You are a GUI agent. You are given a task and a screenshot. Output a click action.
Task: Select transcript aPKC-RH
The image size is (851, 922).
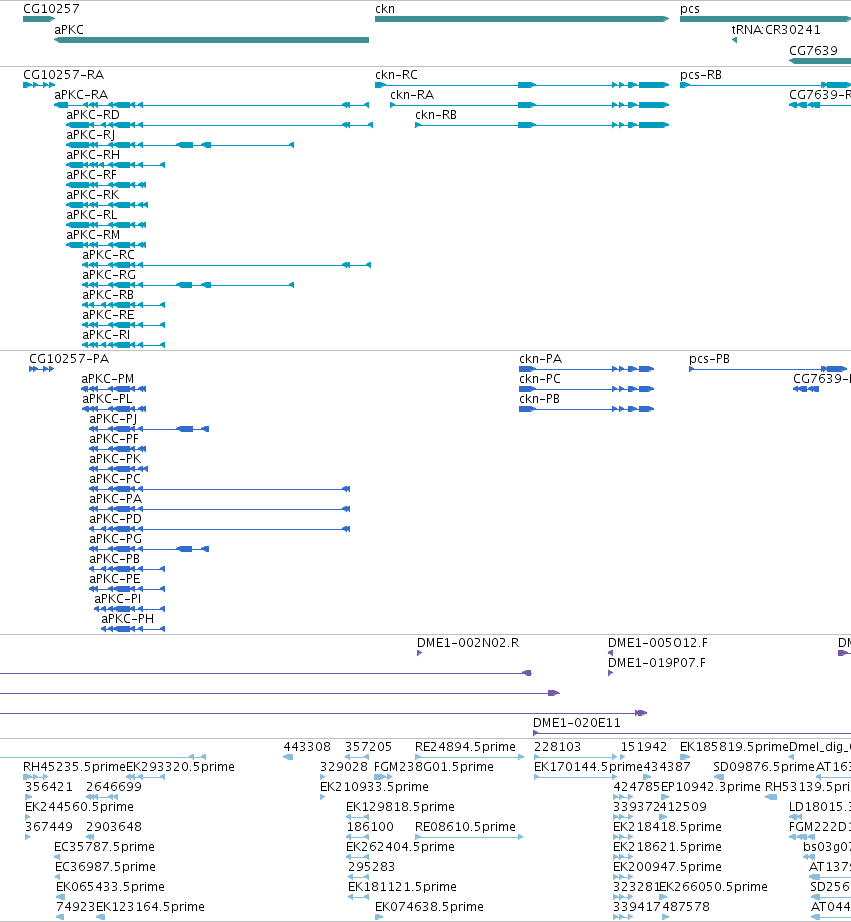pos(93,155)
